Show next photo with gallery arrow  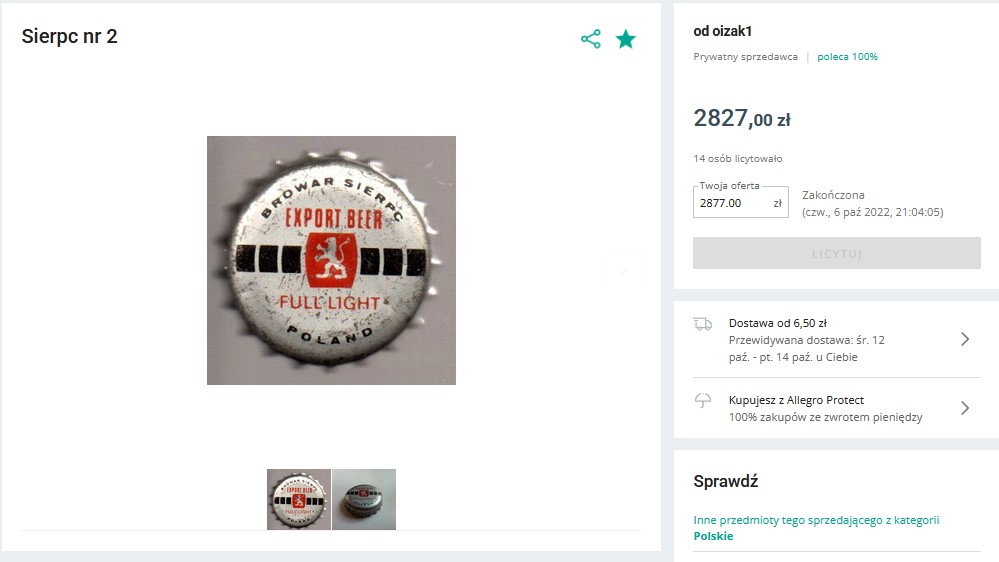coord(622,271)
